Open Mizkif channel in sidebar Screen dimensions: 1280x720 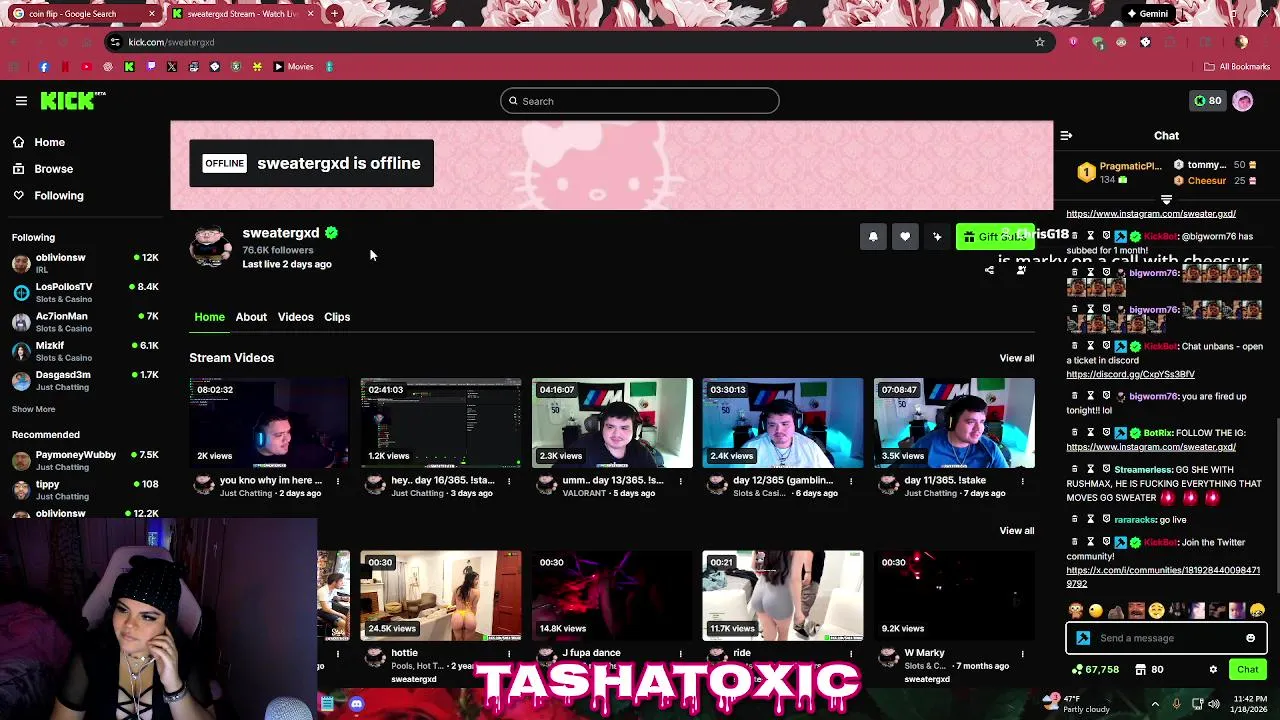pyautogui.click(x=85, y=351)
